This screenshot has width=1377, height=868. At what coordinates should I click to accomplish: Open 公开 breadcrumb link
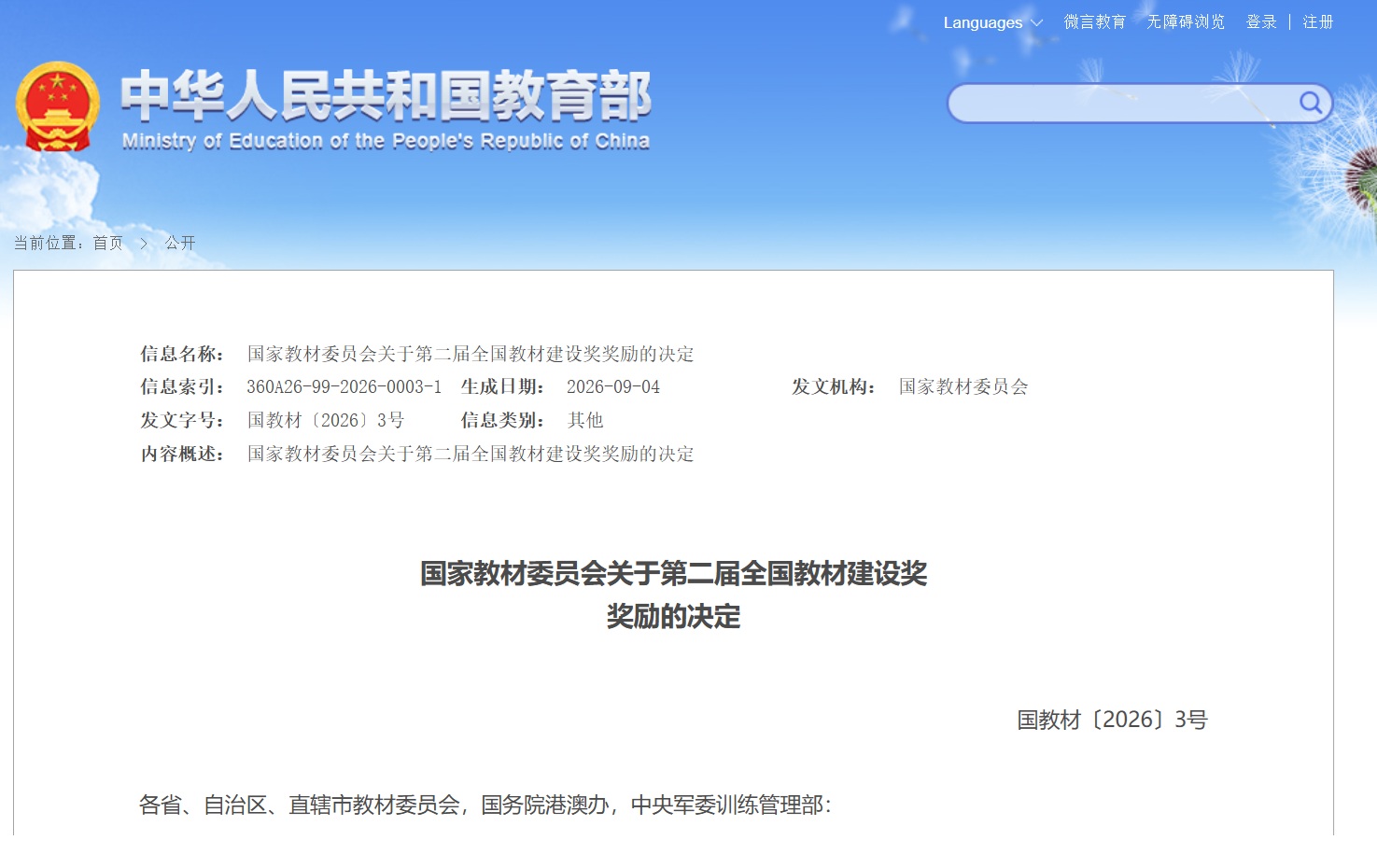coord(180,243)
